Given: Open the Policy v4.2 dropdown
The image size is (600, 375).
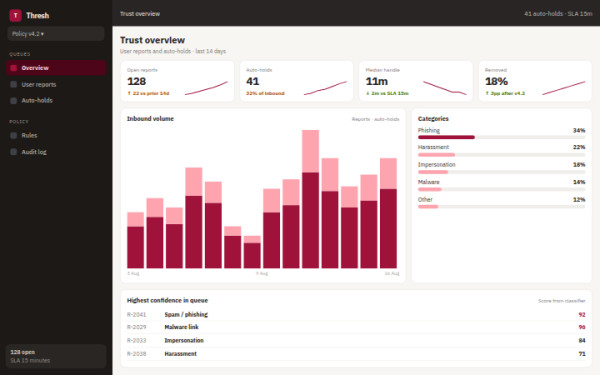Looking at the screenshot, I should click(x=56, y=34).
